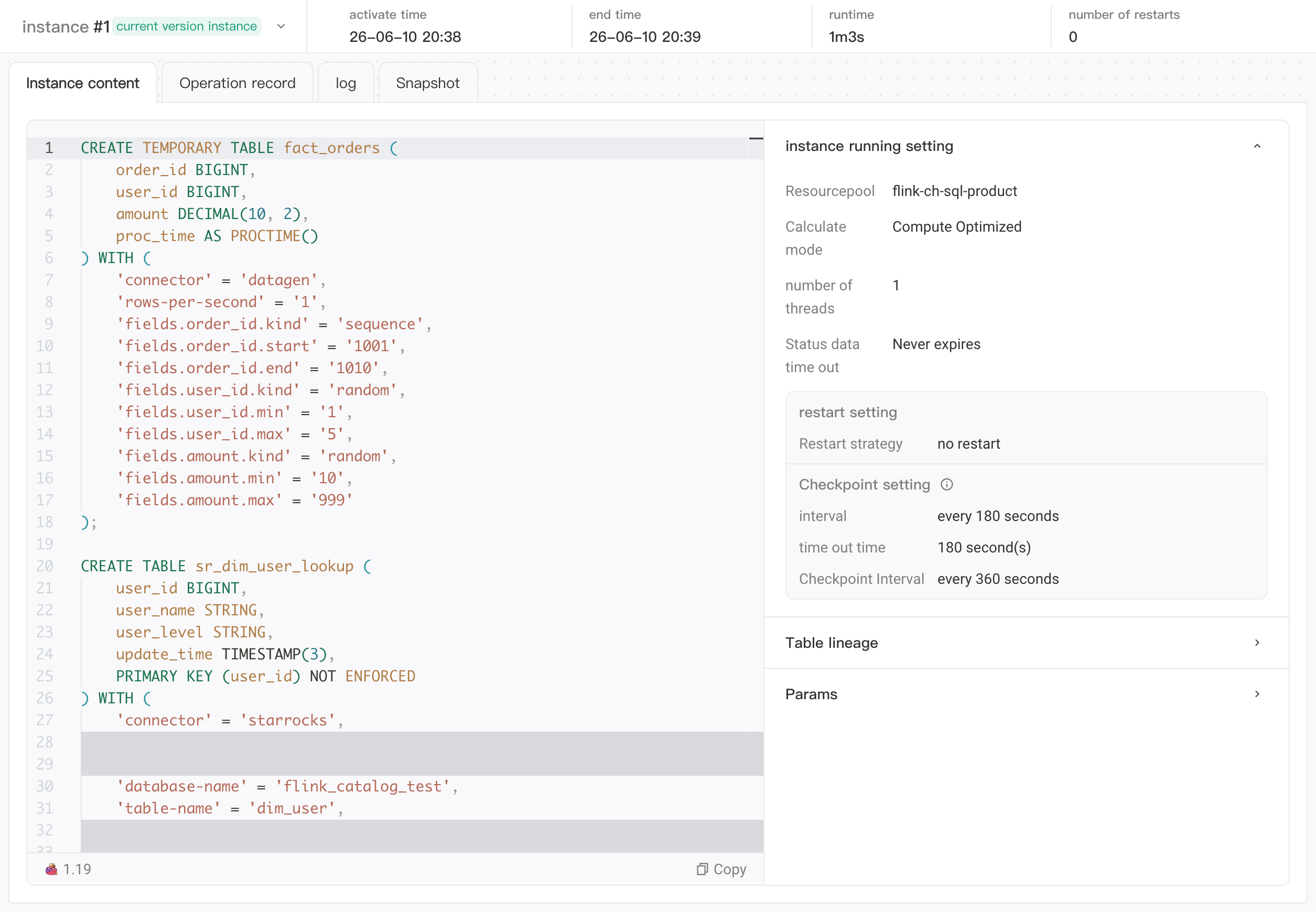Select code line 1 CREATE TEMPORARY TABLE
This screenshot has height=912, width=1316.
pyautogui.click(x=240, y=148)
